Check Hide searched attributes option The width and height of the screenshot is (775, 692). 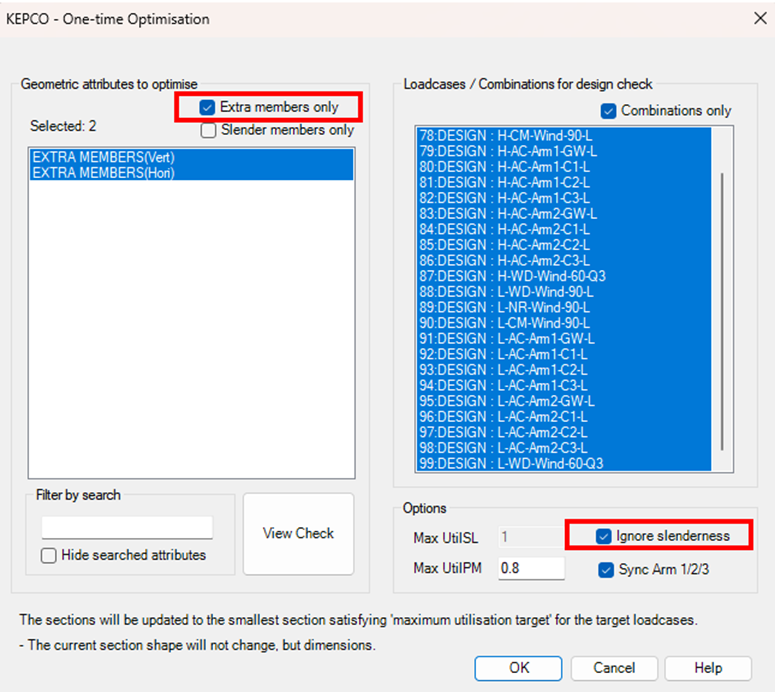(x=49, y=555)
